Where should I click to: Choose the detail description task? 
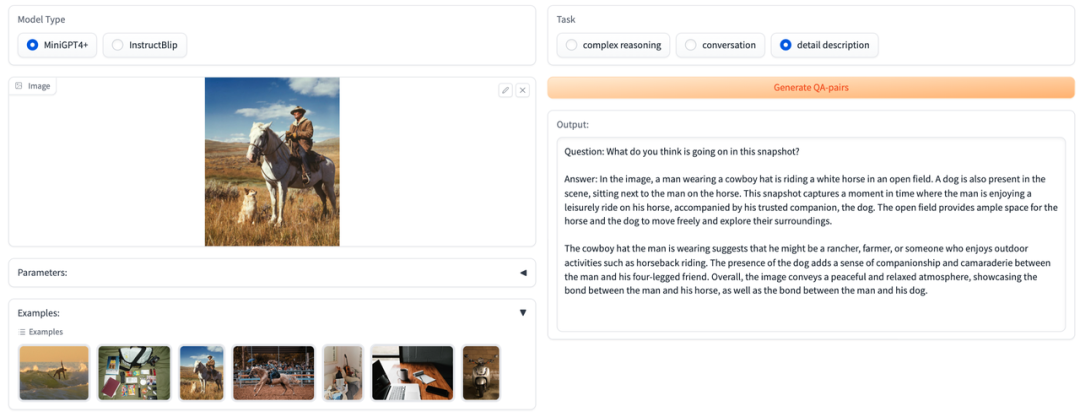click(824, 45)
